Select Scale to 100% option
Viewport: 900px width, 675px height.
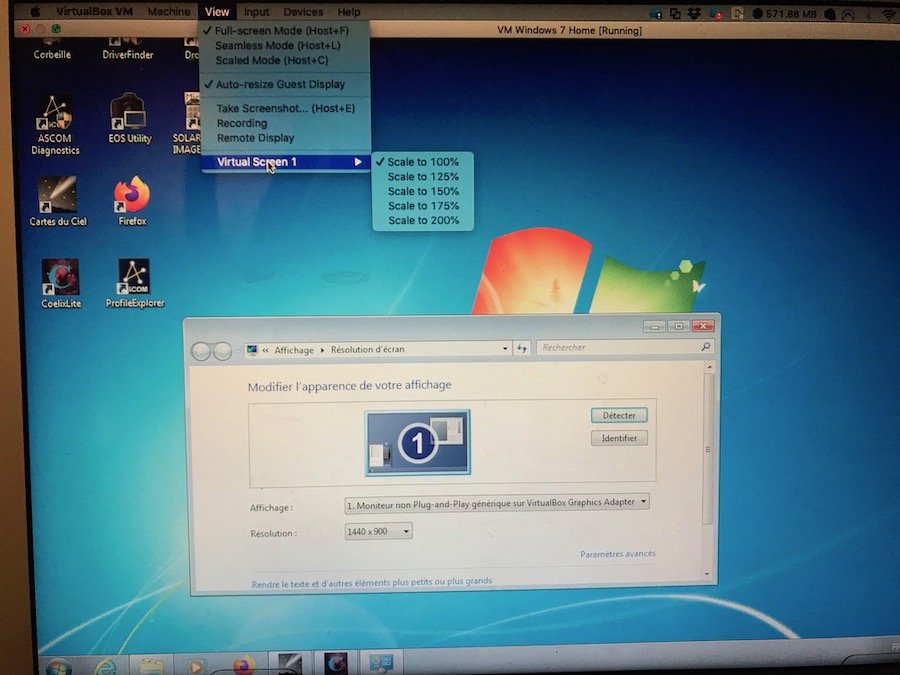pos(423,162)
